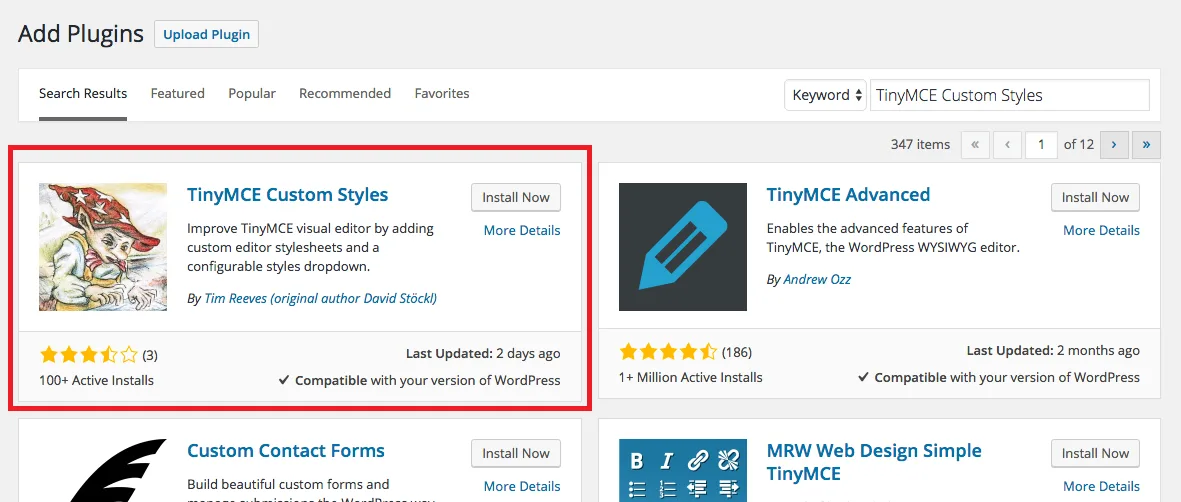1181x502 pixels.
Task: Go to previous results page
Action: point(1007,144)
